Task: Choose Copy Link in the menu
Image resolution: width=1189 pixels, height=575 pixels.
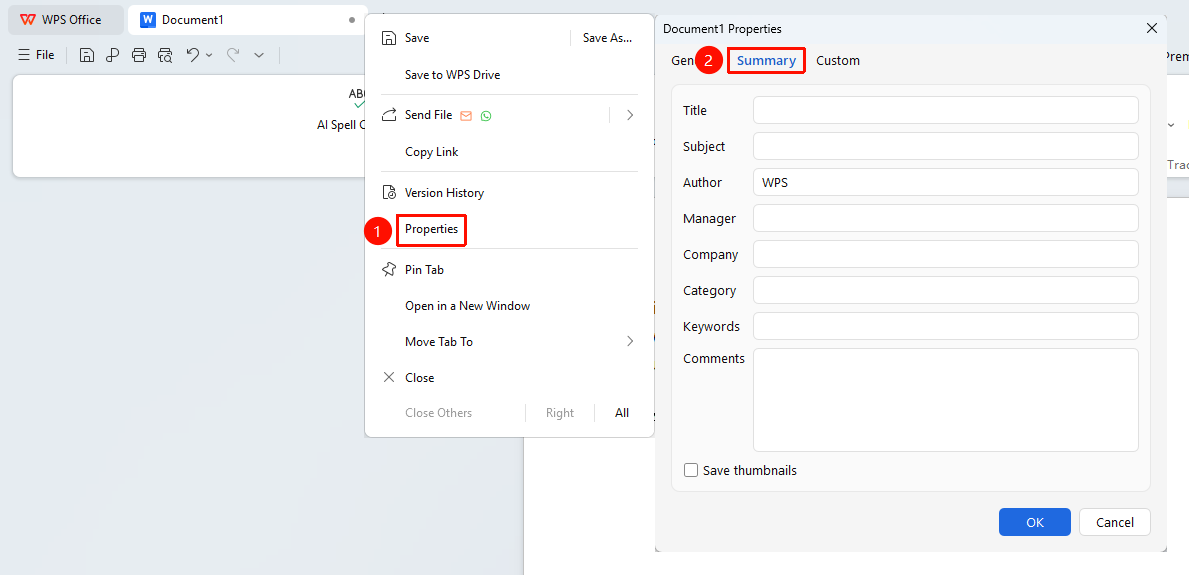Action: (431, 152)
